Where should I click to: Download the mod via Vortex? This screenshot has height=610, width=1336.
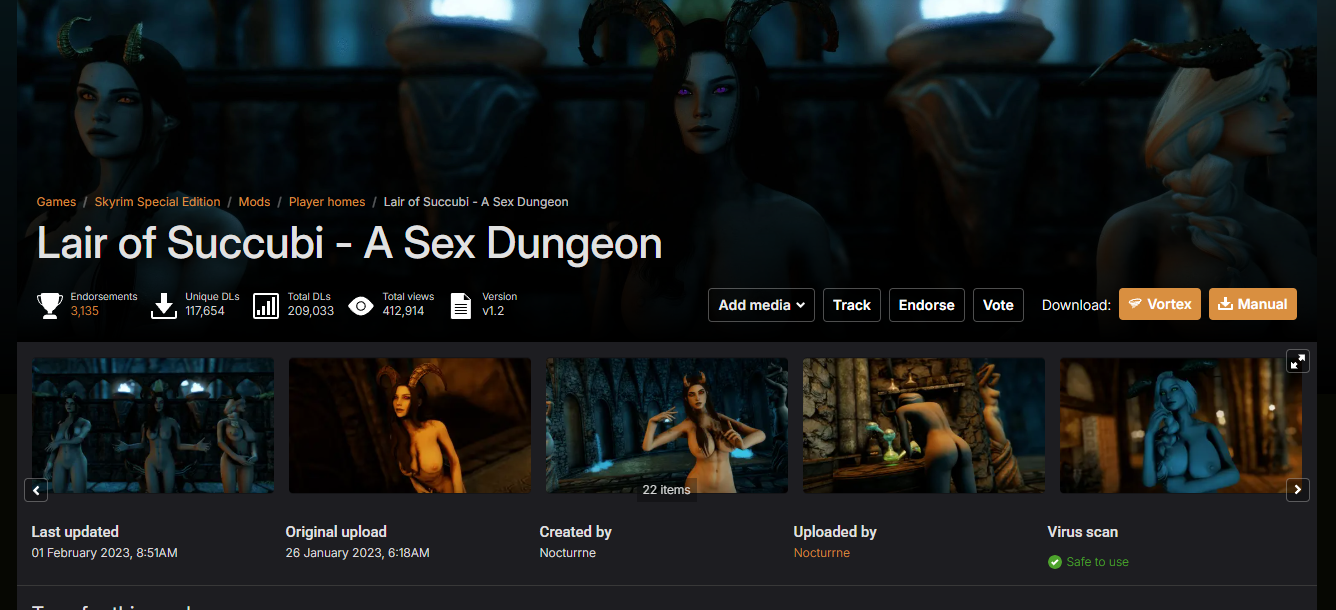click(1160, 304)
